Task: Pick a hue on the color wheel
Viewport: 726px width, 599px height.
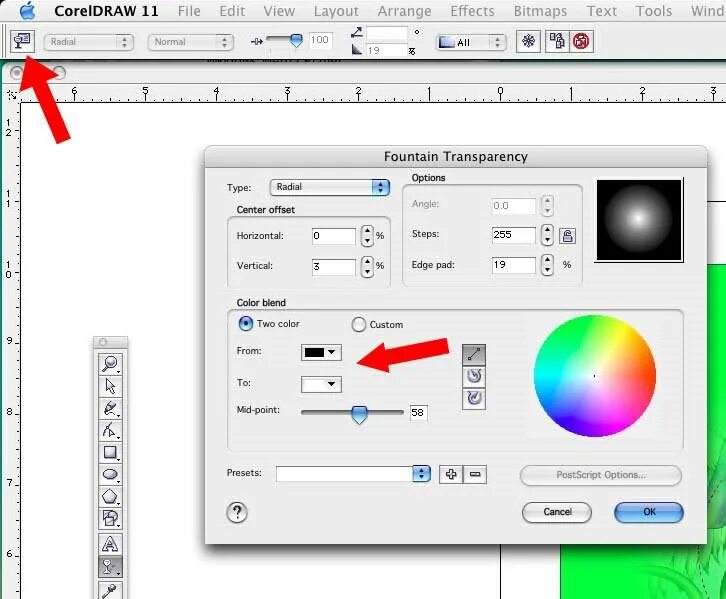Action: click(595, 376)
